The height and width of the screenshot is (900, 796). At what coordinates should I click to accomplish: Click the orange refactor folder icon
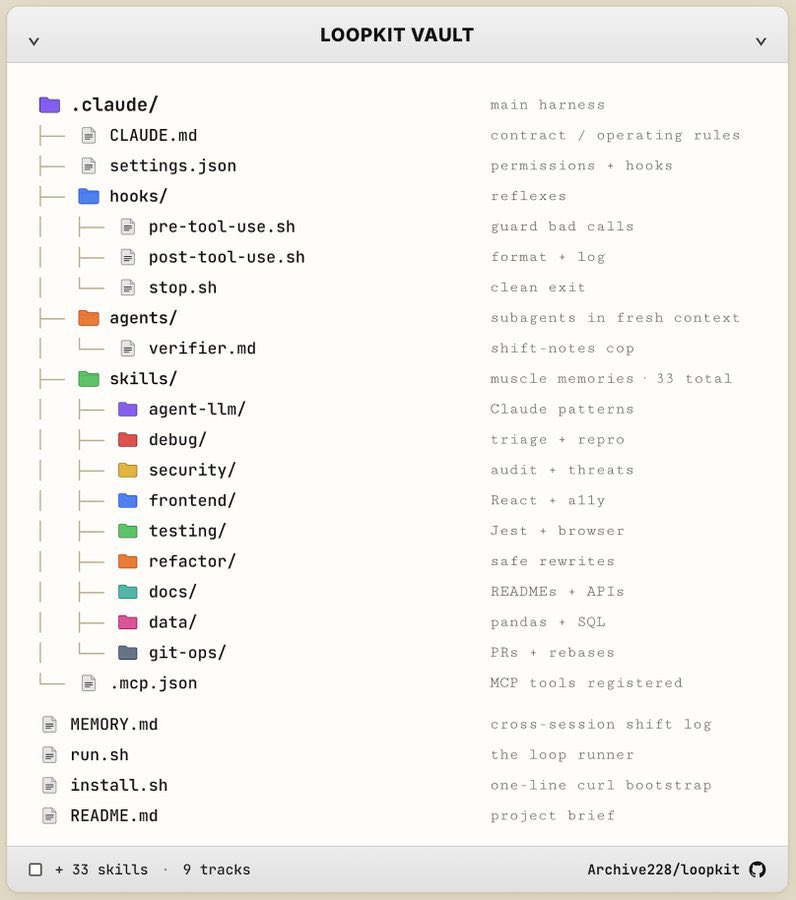[127, 561]
